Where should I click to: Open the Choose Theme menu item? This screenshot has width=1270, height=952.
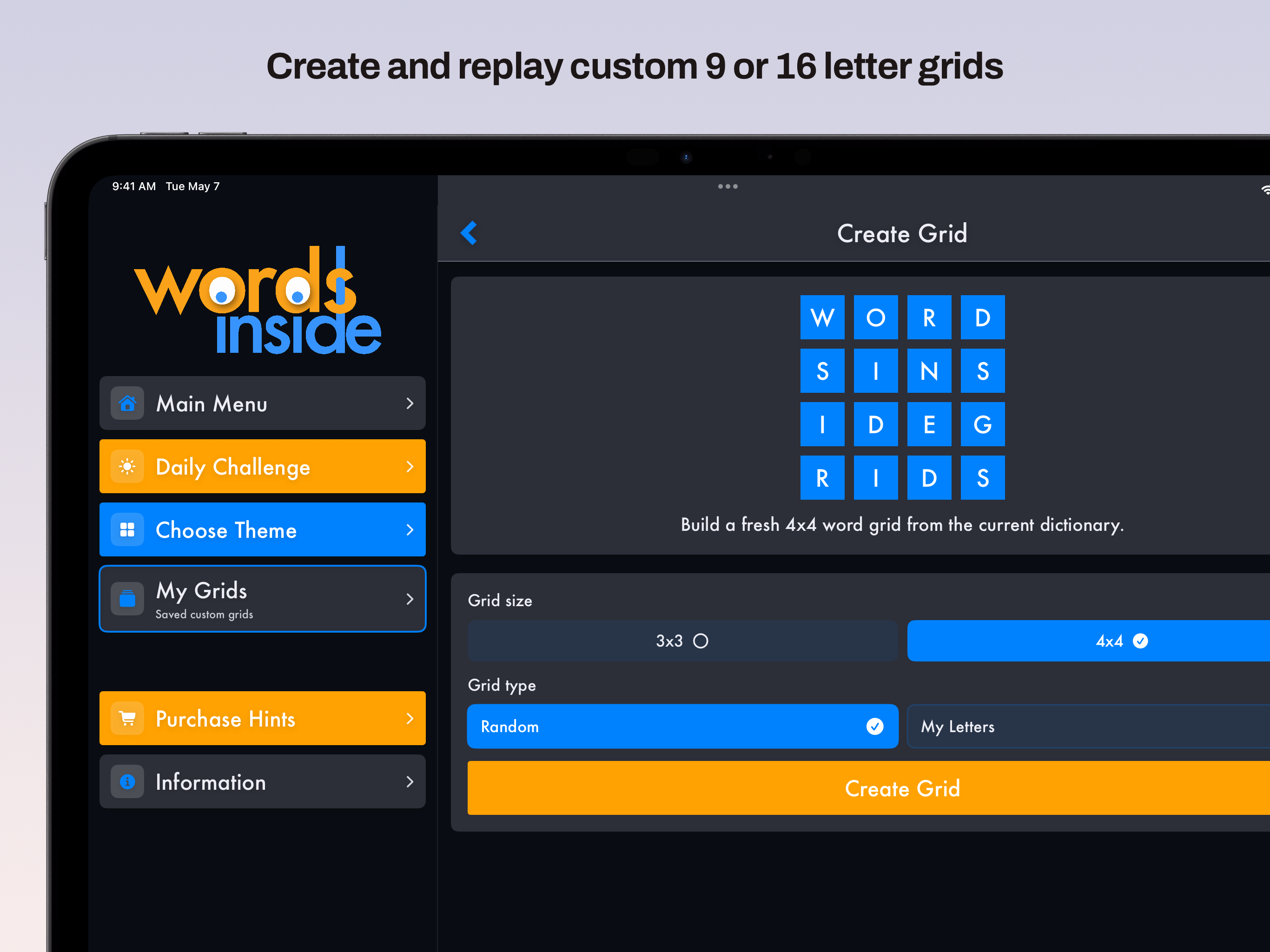pyautogui.click(x=262, y=529)
